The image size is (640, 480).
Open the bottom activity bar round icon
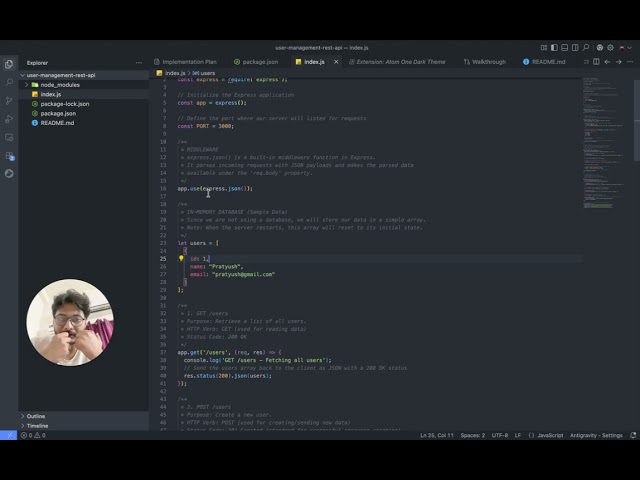tap(9, 174)
